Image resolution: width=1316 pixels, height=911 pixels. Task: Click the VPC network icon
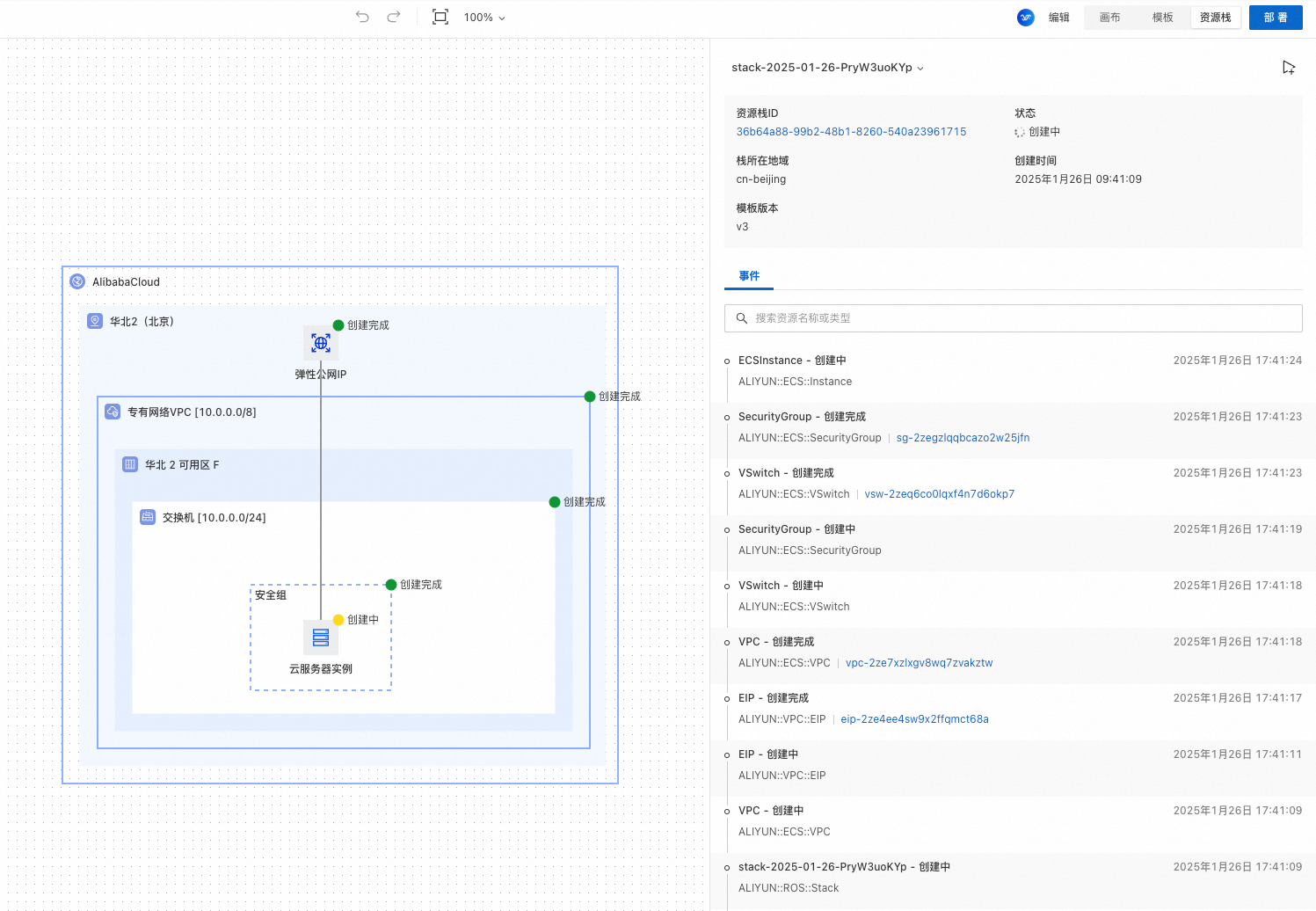click(113, 412)
